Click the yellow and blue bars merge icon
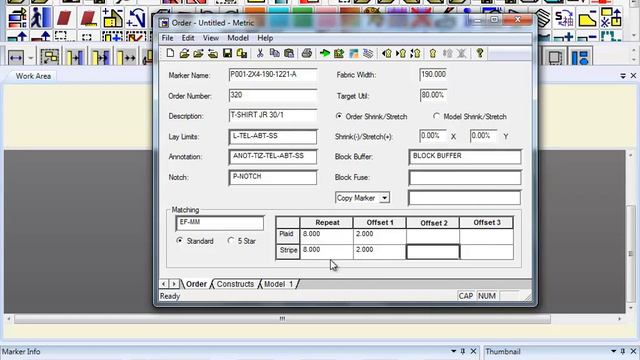The width and height of the screenshot is (640, 360). (75, 58)
